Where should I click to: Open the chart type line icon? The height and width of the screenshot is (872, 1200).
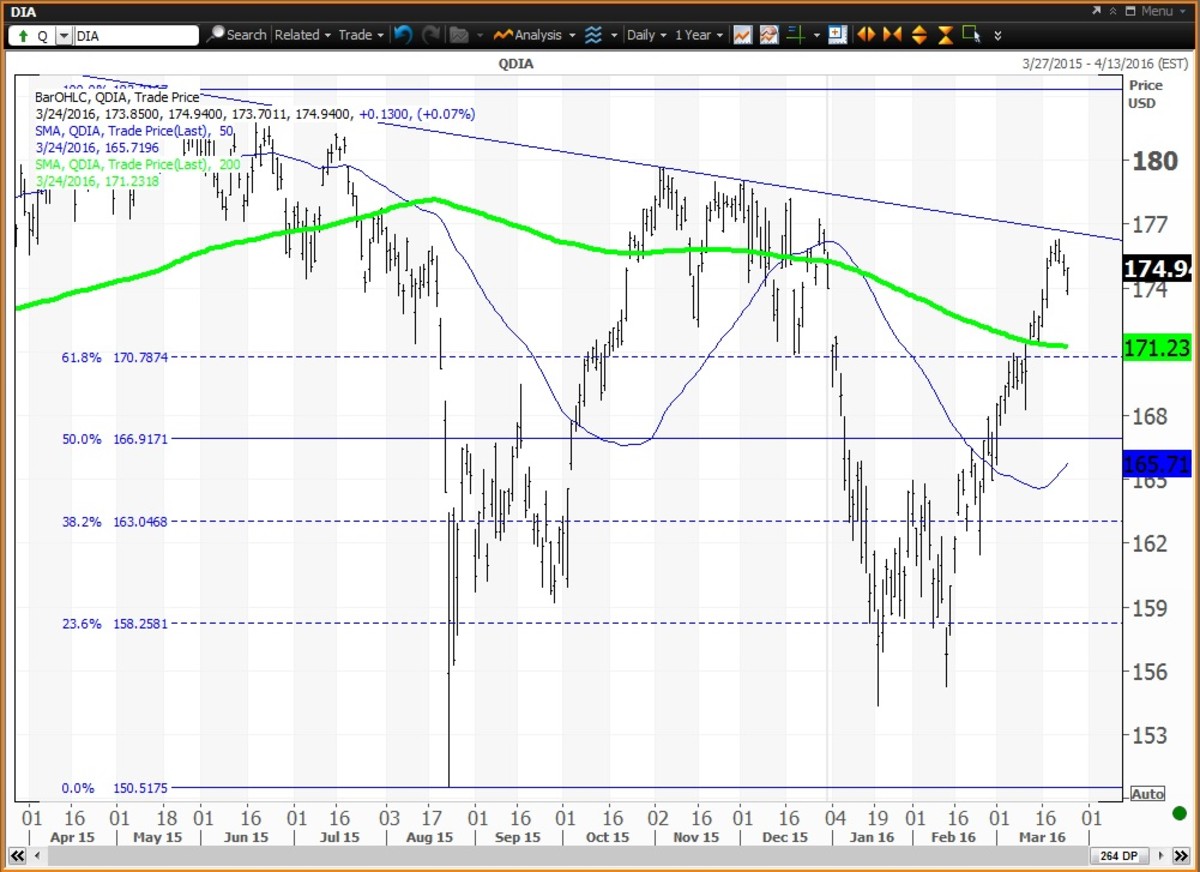point(742,35)
